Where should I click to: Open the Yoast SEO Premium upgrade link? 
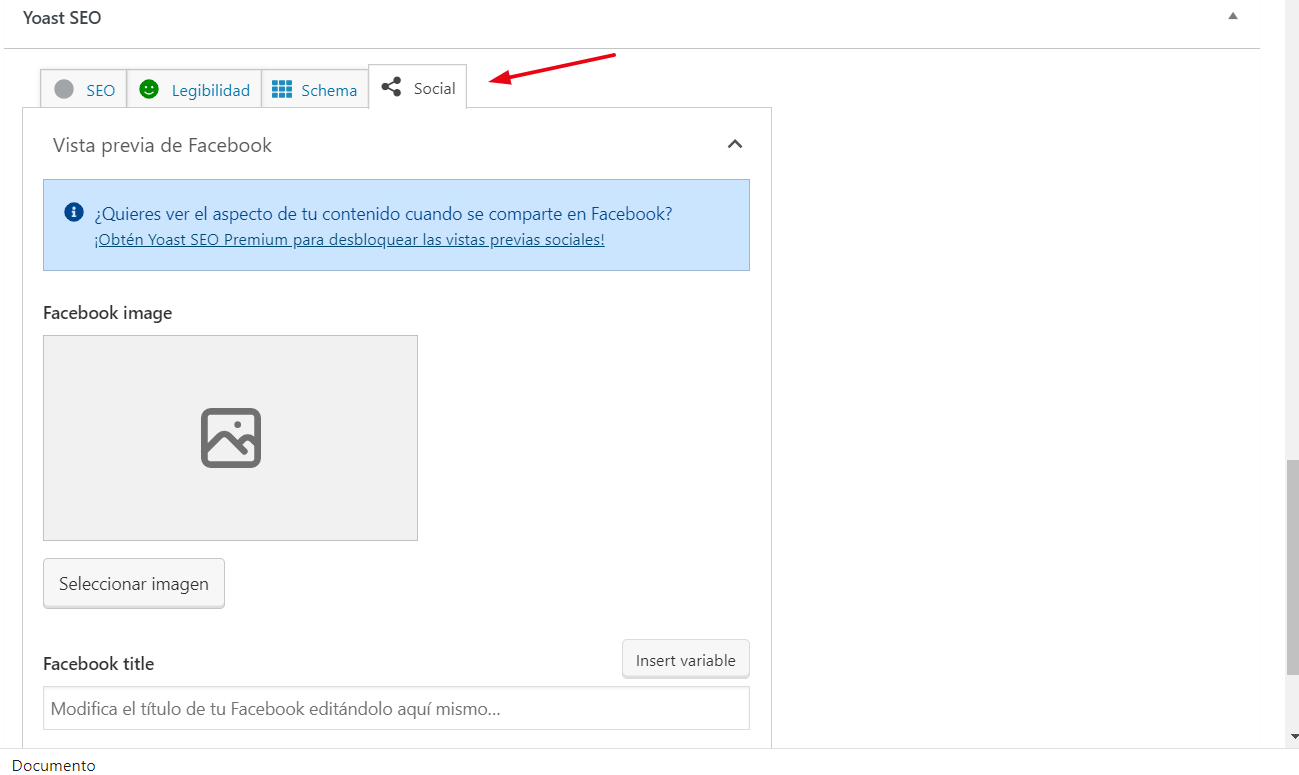coord(349,240)
